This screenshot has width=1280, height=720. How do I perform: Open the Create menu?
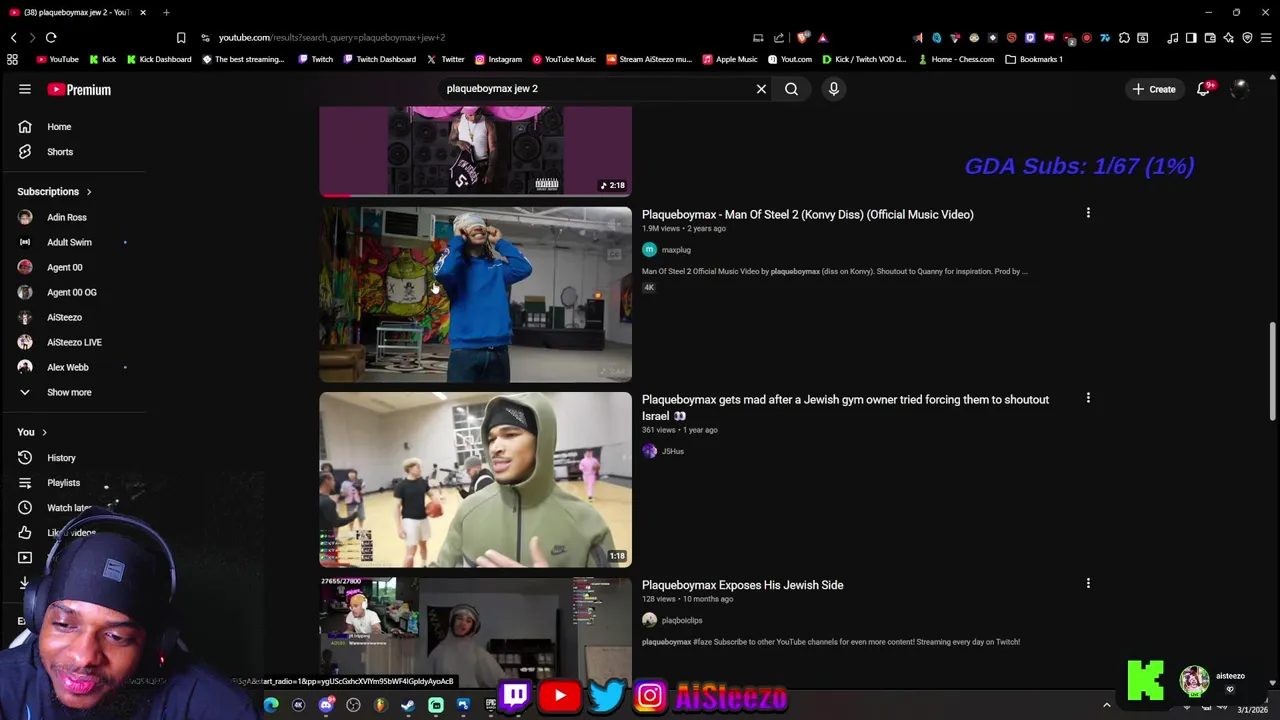[1153, 89]
